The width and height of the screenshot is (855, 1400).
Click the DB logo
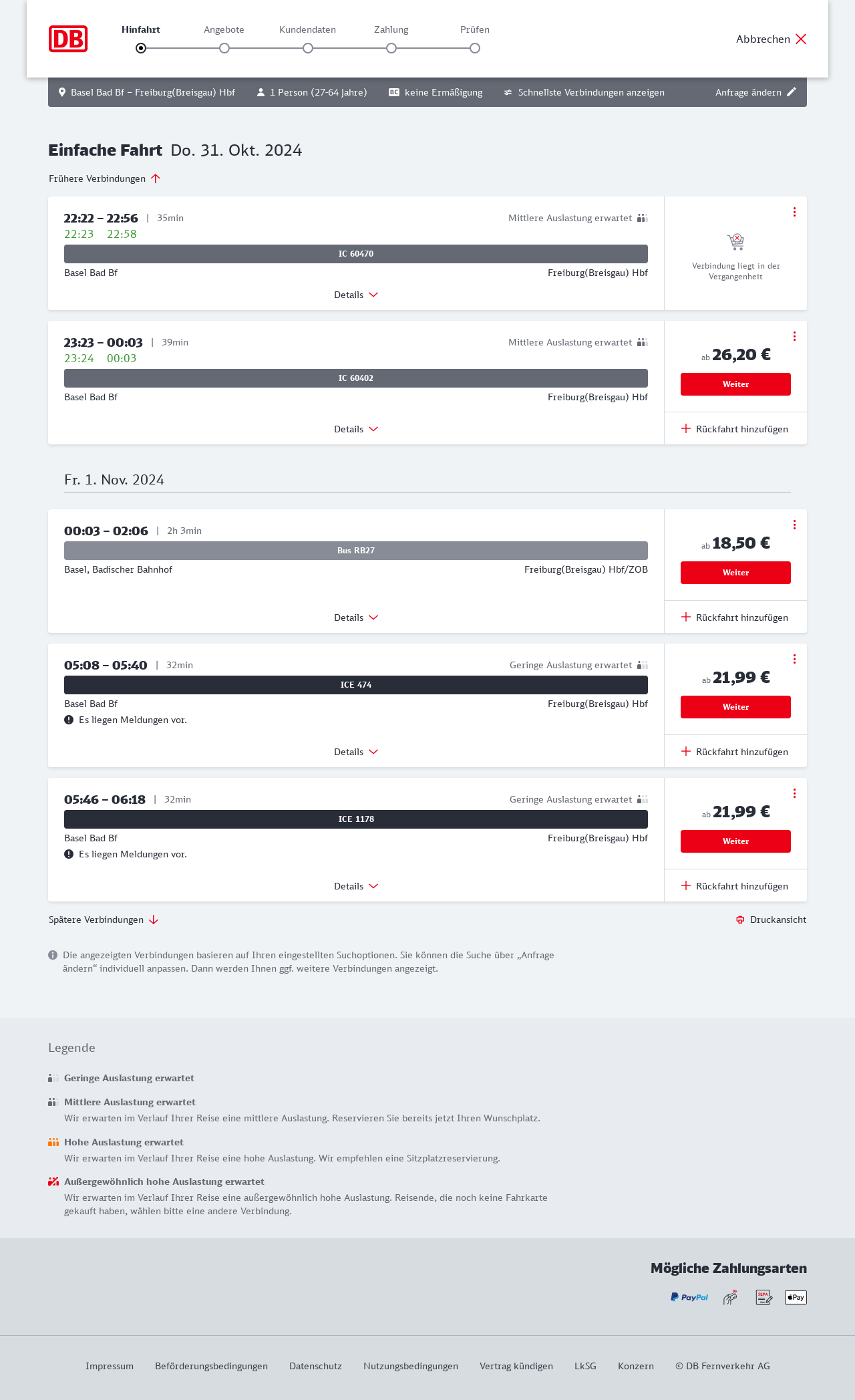tap(68, 39)
